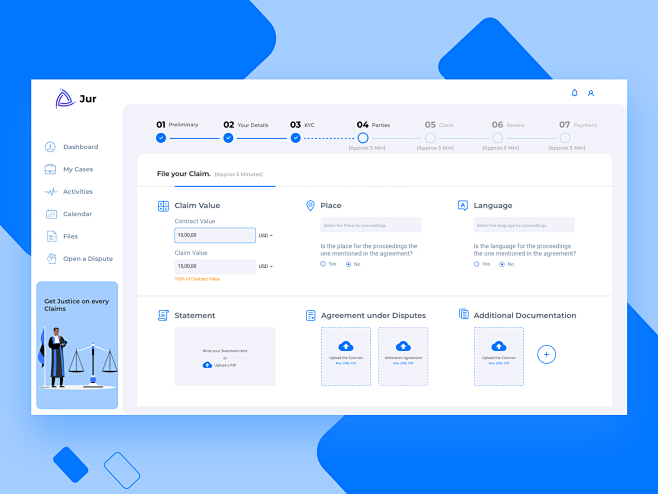Screen dimensions: 658x494
Task: Click step 05 Claim marker circle
Action: pos(430,138)
